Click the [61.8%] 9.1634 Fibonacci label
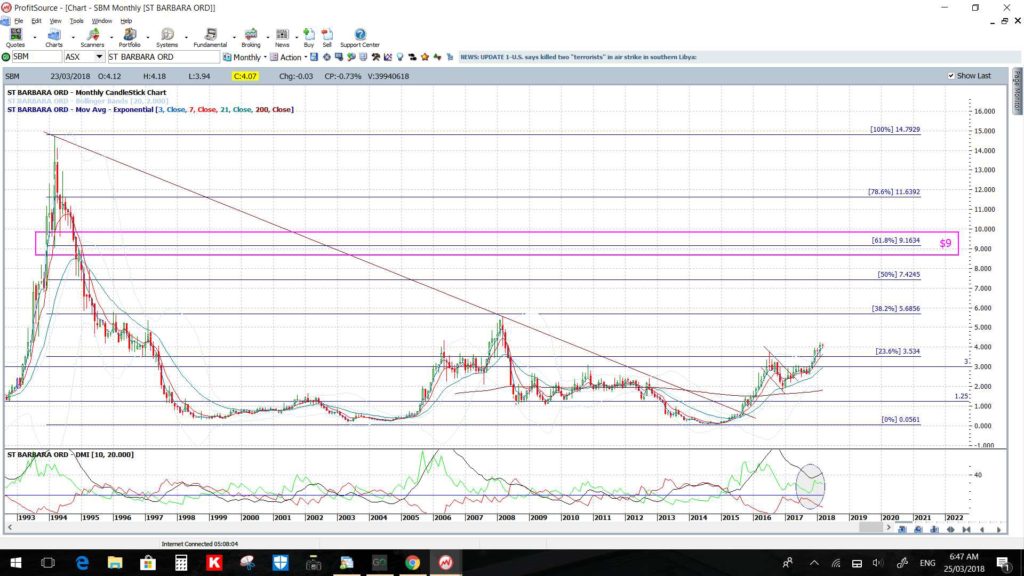Image resolution: width=1024 pixels, height=576 pixels. [x=895, y=240]
